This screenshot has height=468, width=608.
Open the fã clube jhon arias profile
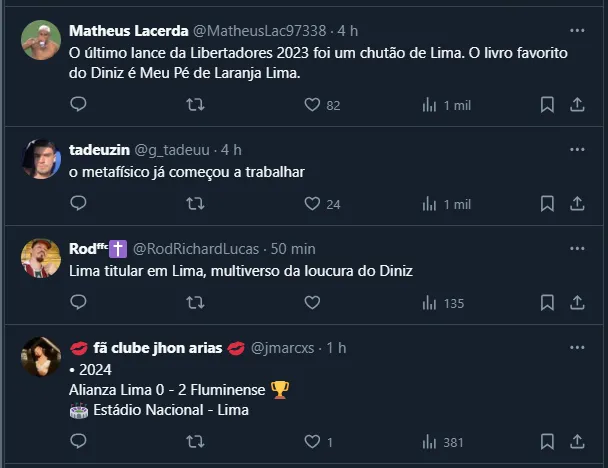tap(157, 347)
